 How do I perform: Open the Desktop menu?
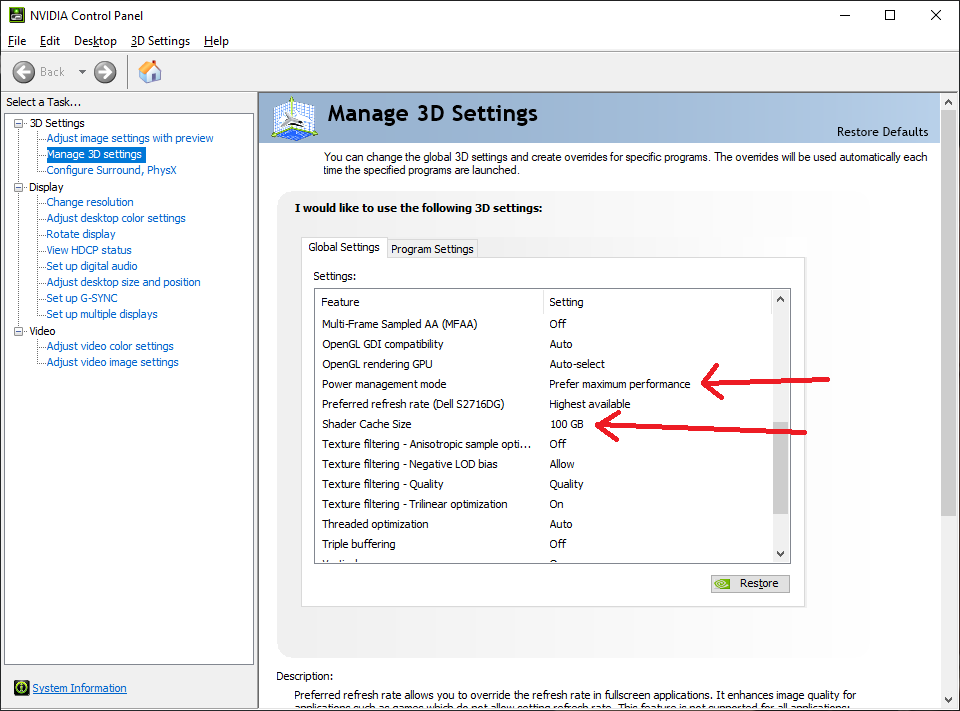pyautogui.click(x=95, y=41)
